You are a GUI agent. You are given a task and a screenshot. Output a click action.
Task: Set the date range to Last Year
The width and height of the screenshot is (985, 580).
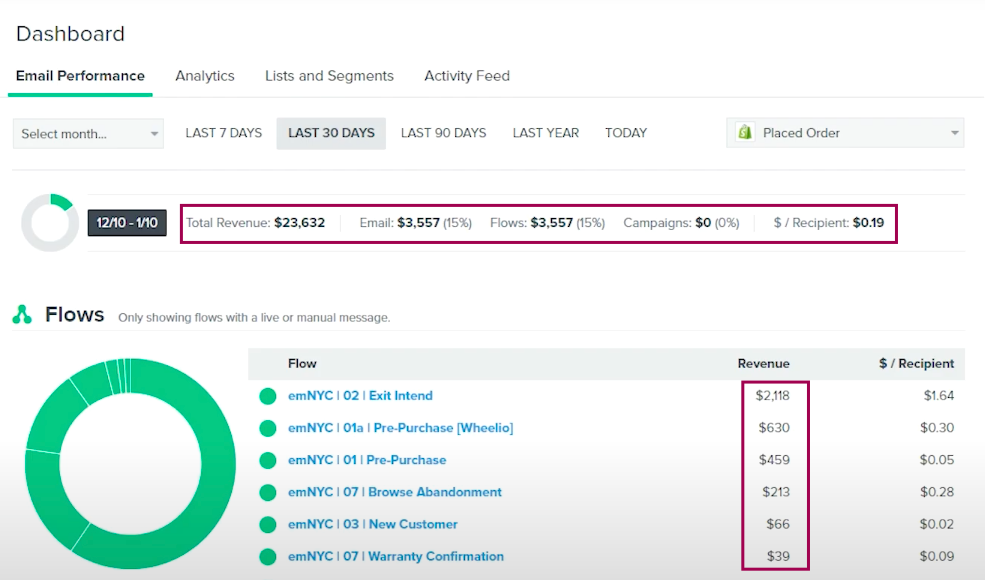tap(545, 133)
